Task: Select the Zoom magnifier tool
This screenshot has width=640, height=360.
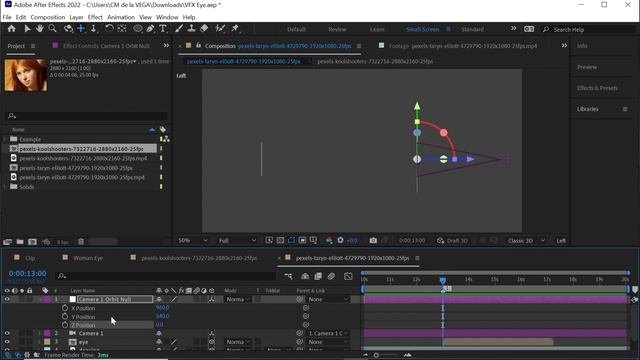Action: click(52, 29)
